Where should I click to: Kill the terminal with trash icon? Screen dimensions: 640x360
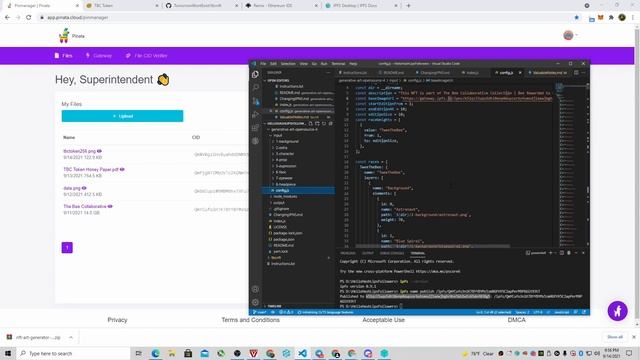pos(569,253)
